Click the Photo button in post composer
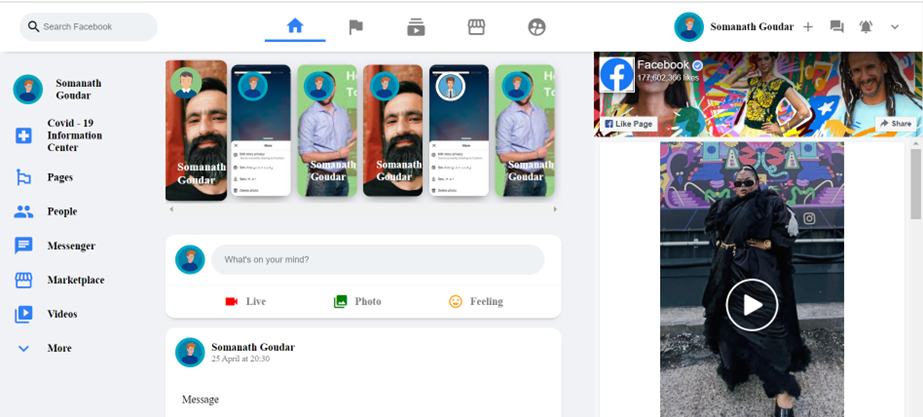The width and height of the screenshot is (923, 417). coord(357,301)
